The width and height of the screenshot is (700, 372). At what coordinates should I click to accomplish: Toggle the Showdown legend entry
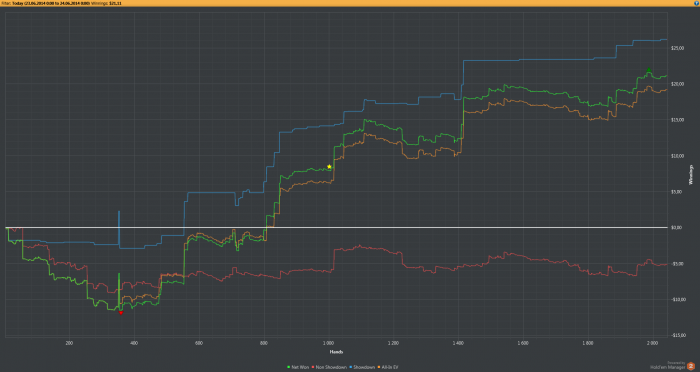point(362,367)
